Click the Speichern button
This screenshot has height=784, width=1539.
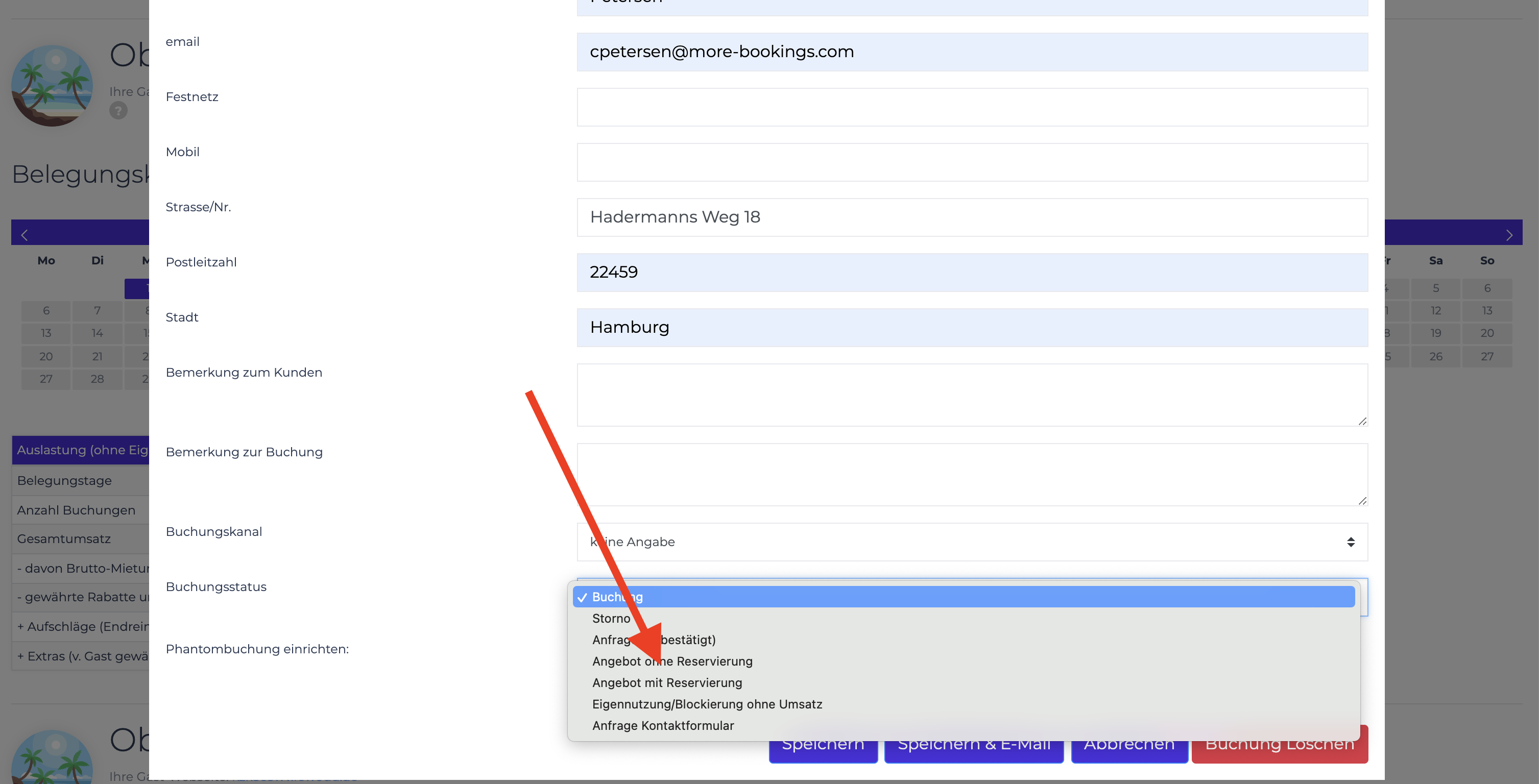823,752
